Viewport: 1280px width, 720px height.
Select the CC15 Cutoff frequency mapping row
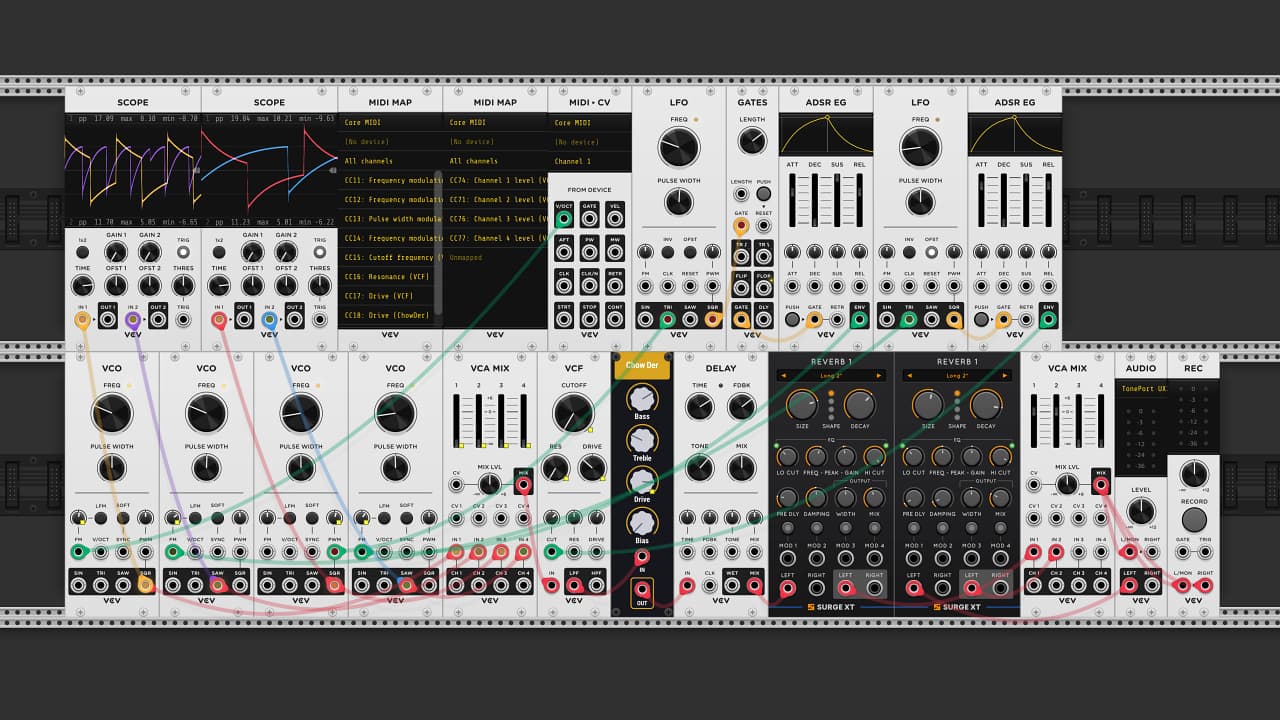point(390,258)
